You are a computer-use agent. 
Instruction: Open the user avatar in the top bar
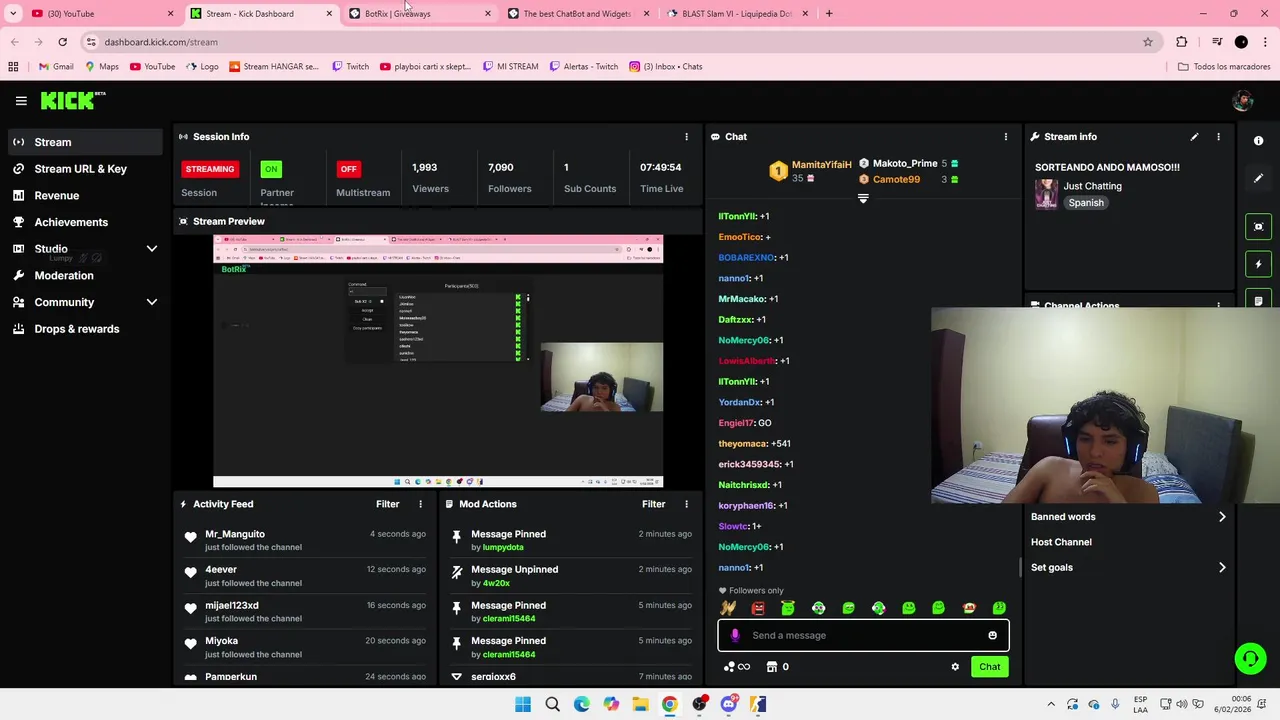click(x=1243, y=100)
